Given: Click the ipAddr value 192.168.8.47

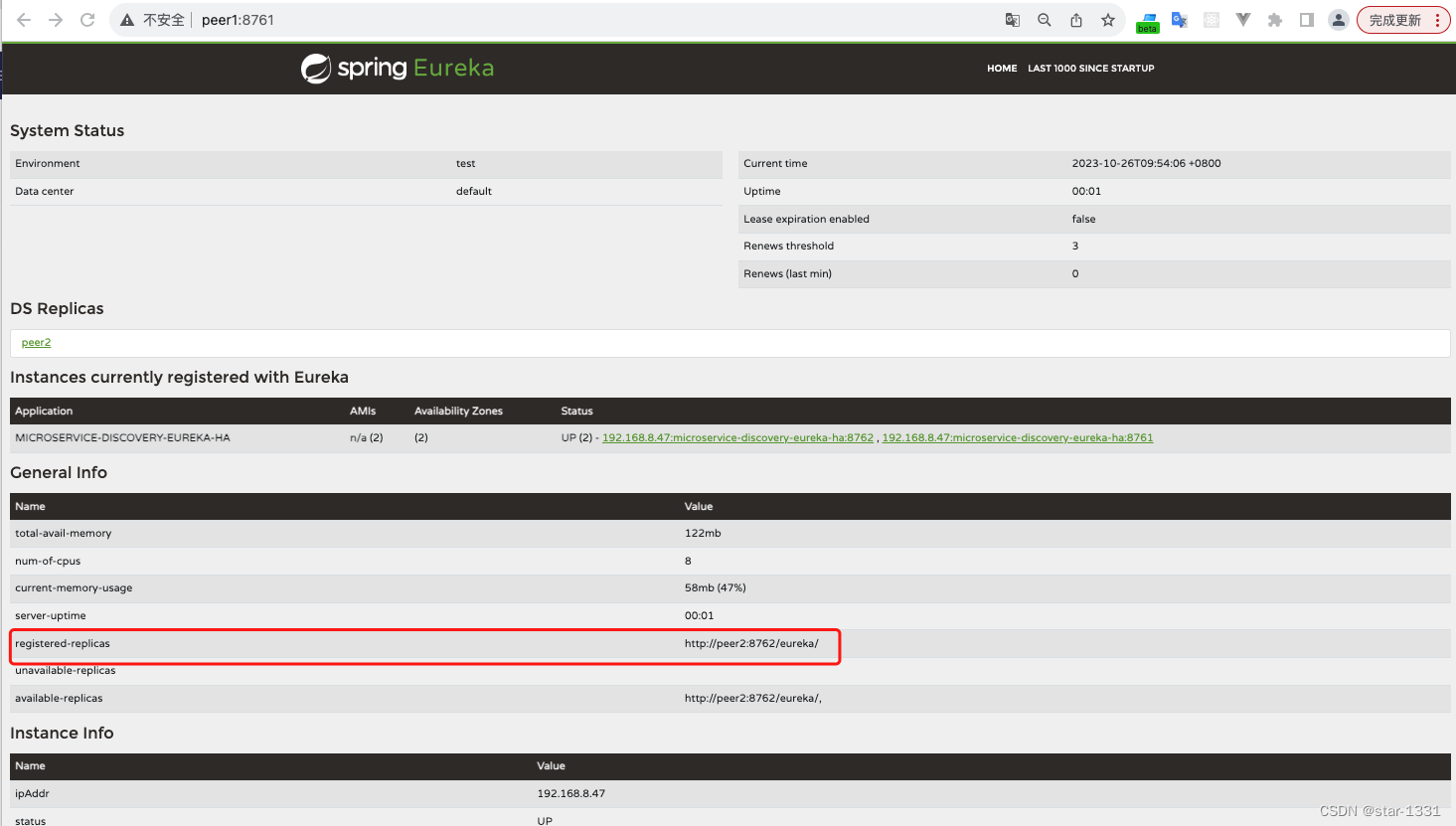Looking at the screenshot, I should tap(571, 794).
